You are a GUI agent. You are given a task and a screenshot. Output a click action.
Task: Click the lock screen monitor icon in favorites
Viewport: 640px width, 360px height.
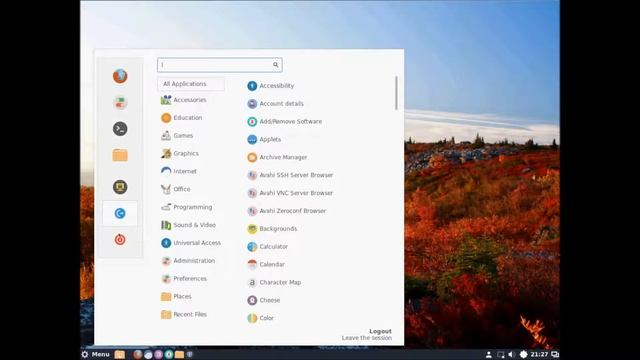point(120,187)
